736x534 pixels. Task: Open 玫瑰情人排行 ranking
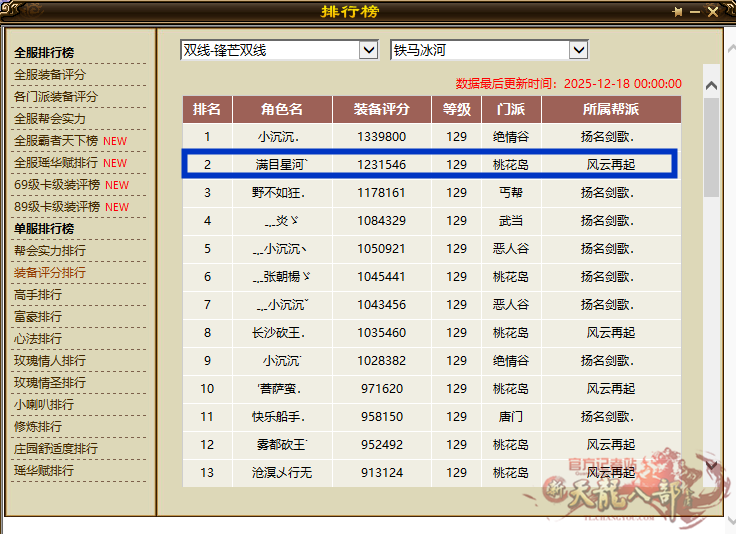[x=50, y=361]
